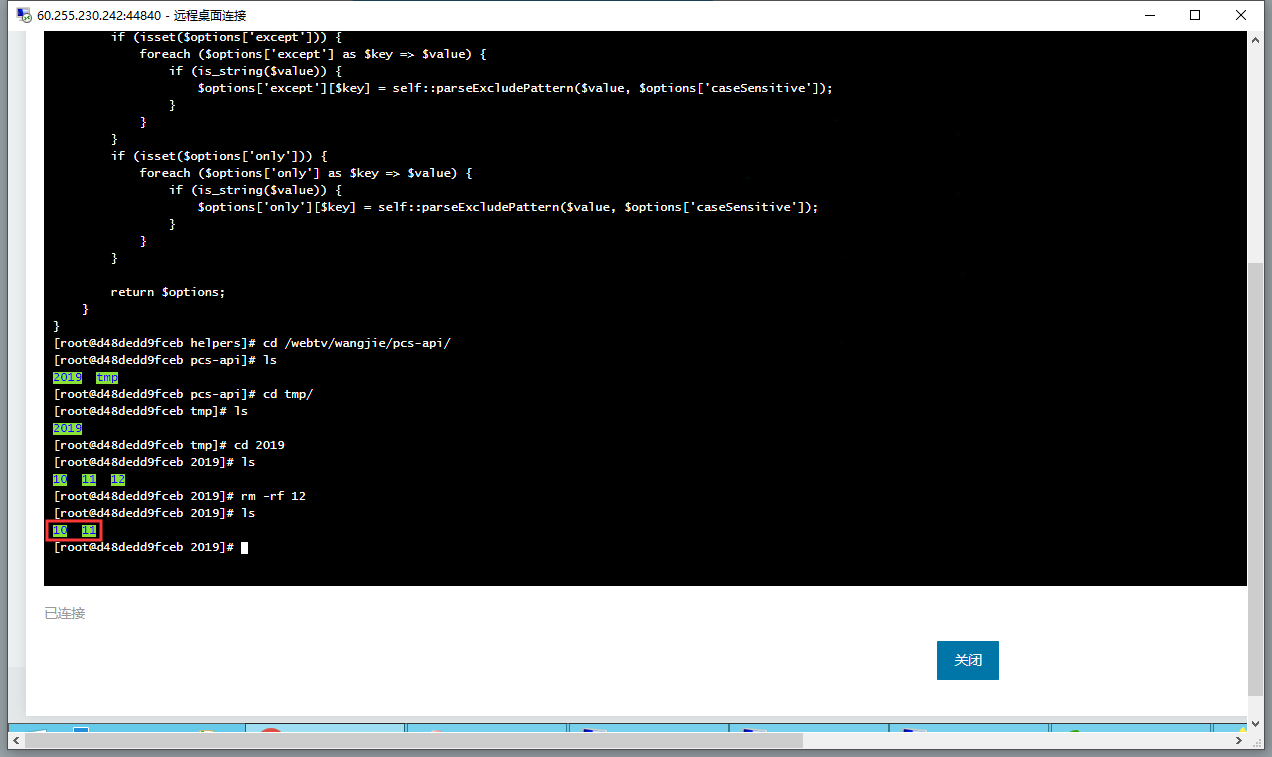The width and height of the screenshot is (1272, 757).
Task: Click the horizontal scrollbar thumb
Action: [x=414, y=740]
